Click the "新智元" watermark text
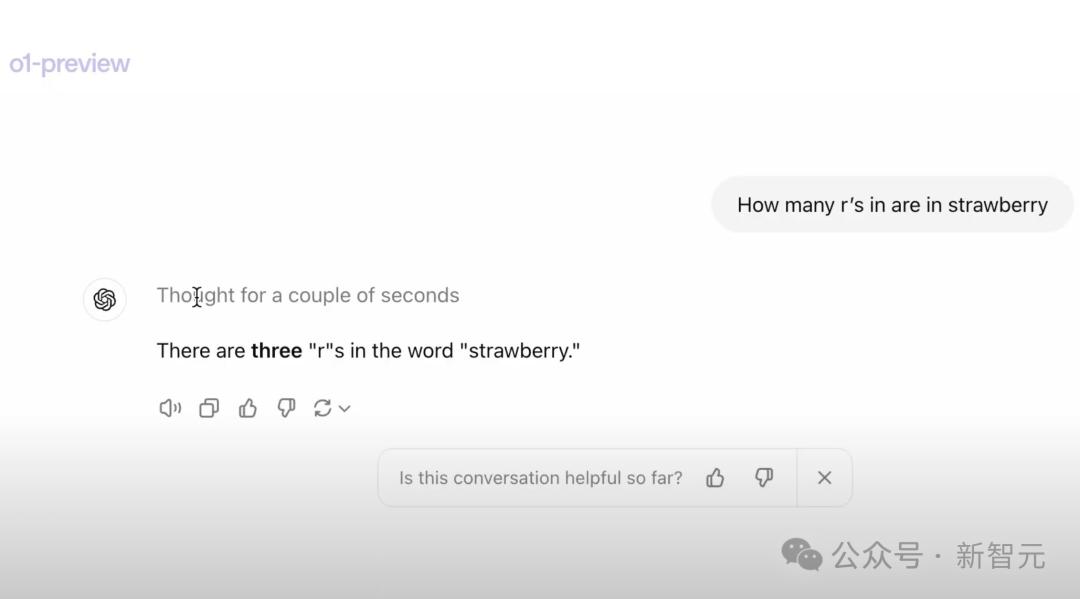This screenshot has width=1080, height=599. [x=1000, y=556]
